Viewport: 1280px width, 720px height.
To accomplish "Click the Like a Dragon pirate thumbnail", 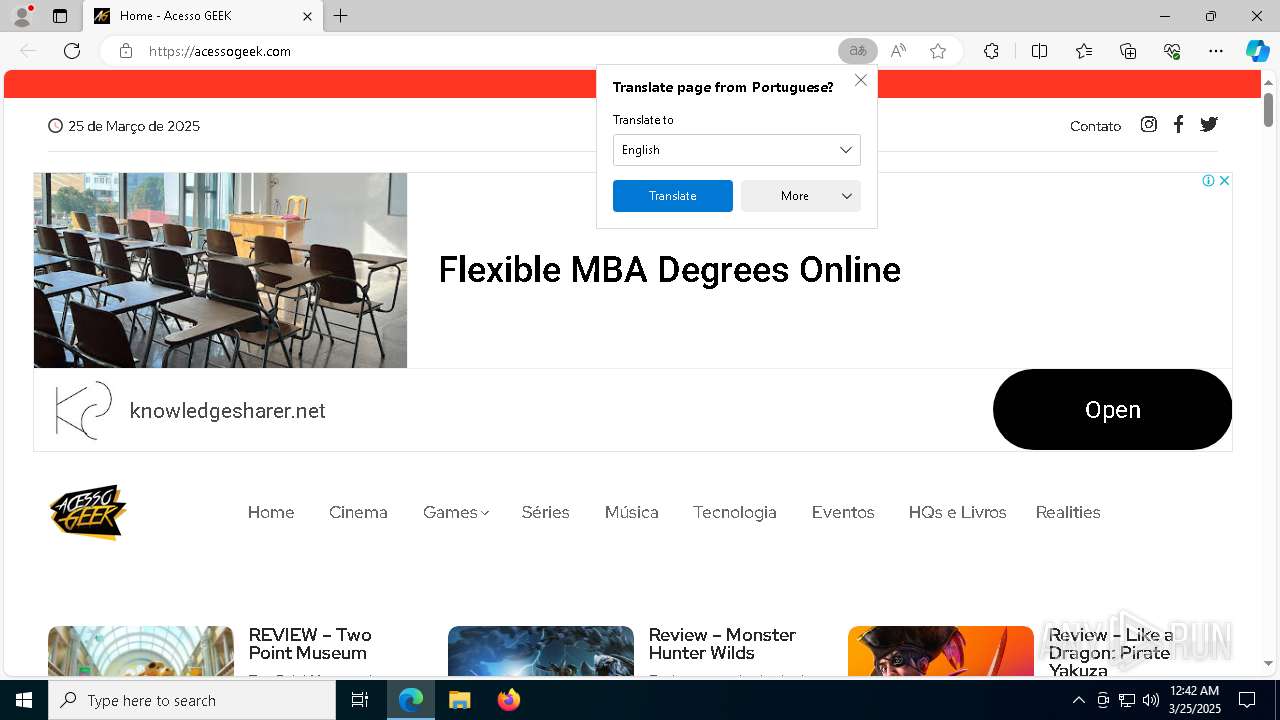I will pyautogui.click(x=941, y=651).
